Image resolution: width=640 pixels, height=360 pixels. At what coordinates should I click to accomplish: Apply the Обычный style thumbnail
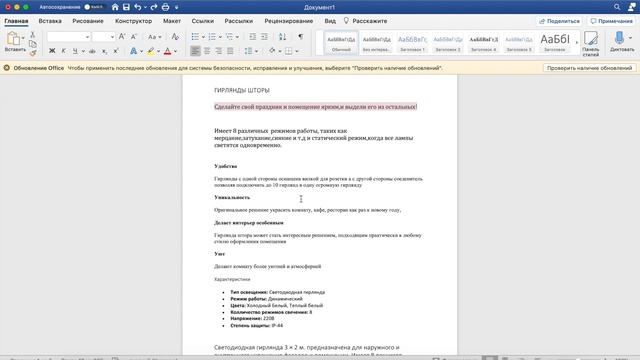[341, 43]
